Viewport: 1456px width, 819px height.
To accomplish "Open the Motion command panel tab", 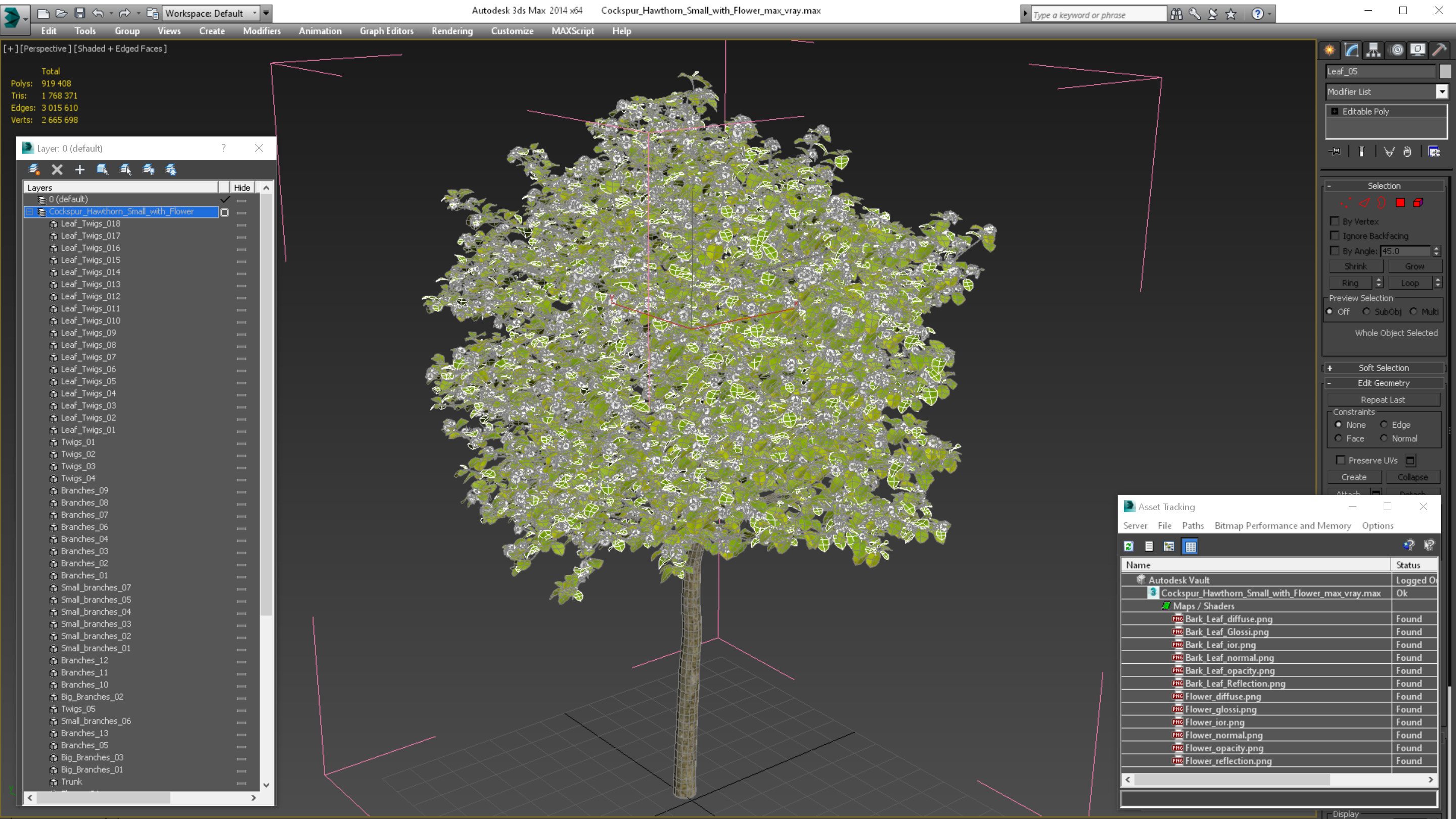I will tap(1397, 51).
